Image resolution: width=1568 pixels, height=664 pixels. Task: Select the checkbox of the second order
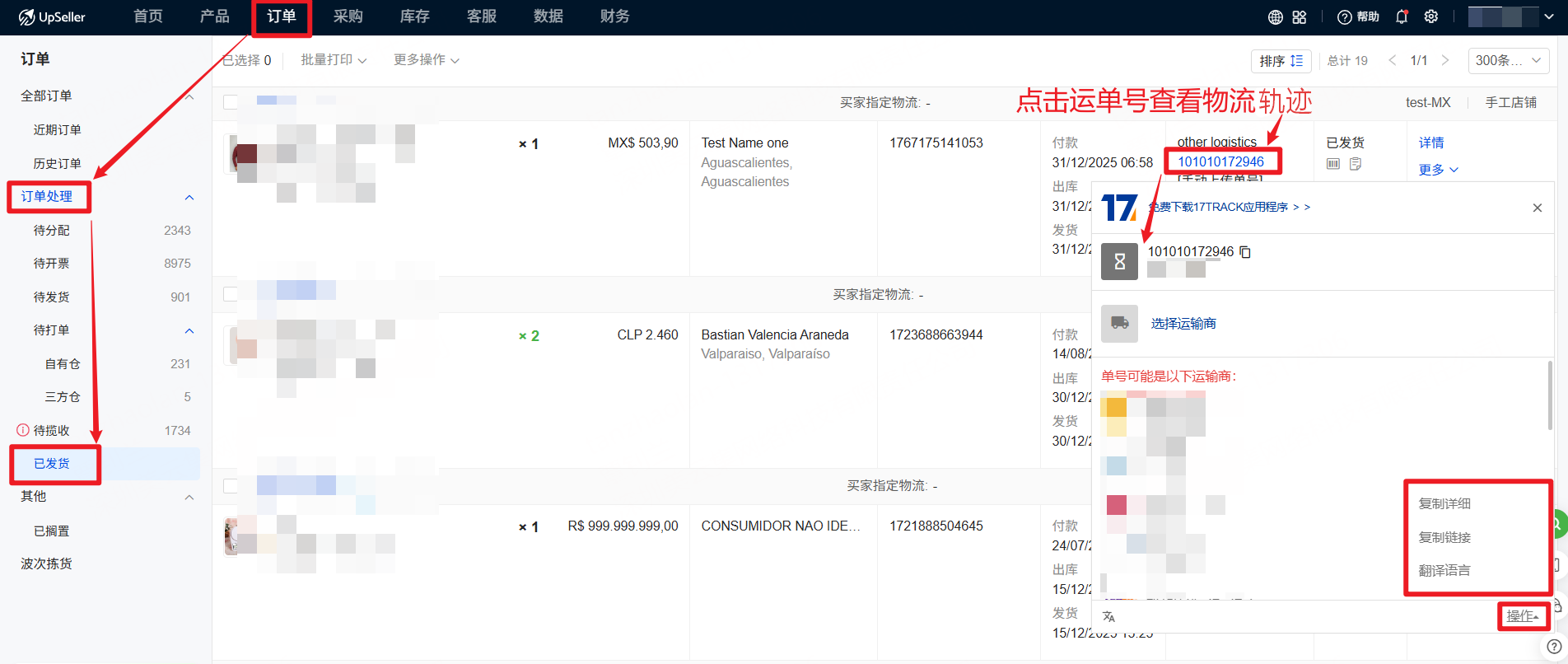coord(231,294)
